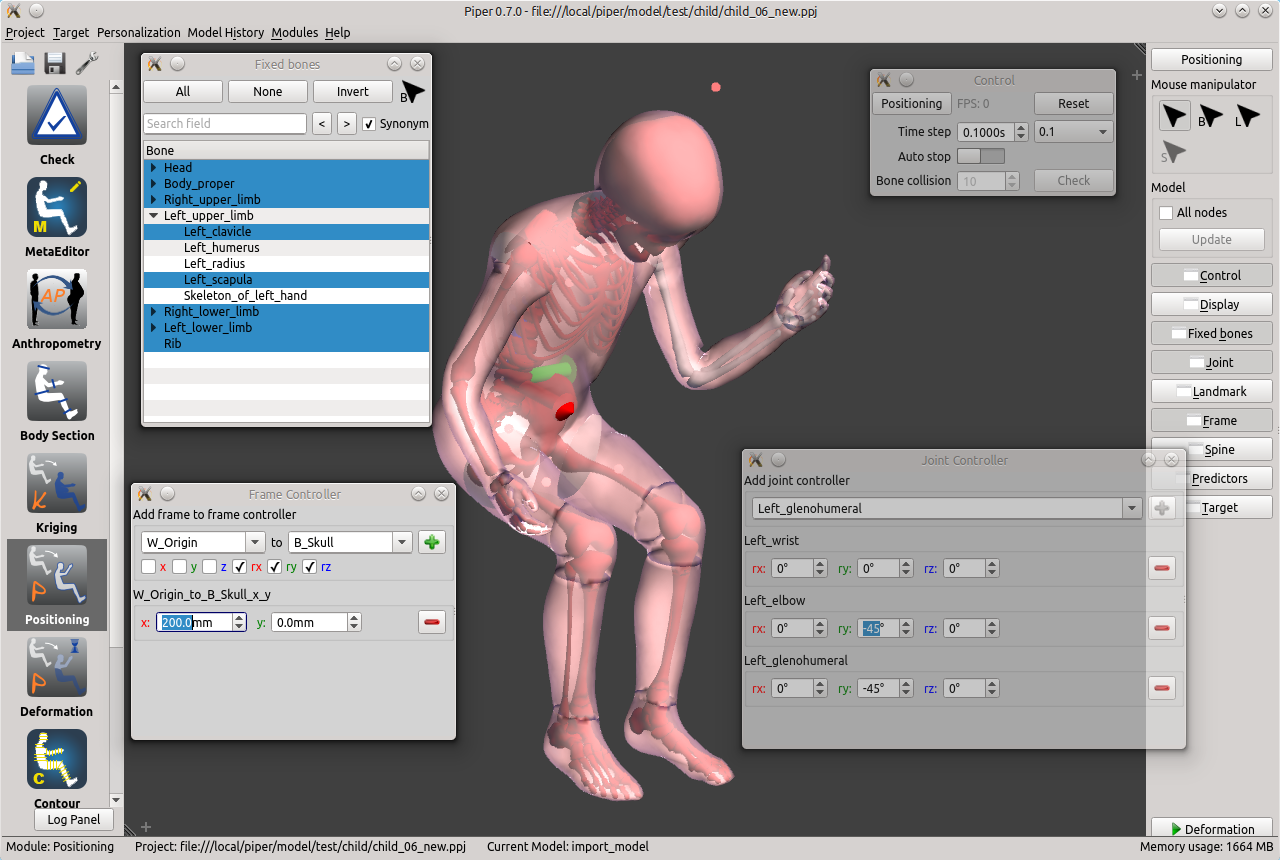Check the z axis checkbox
This screenshot has height=860, width=1280.
209,567
